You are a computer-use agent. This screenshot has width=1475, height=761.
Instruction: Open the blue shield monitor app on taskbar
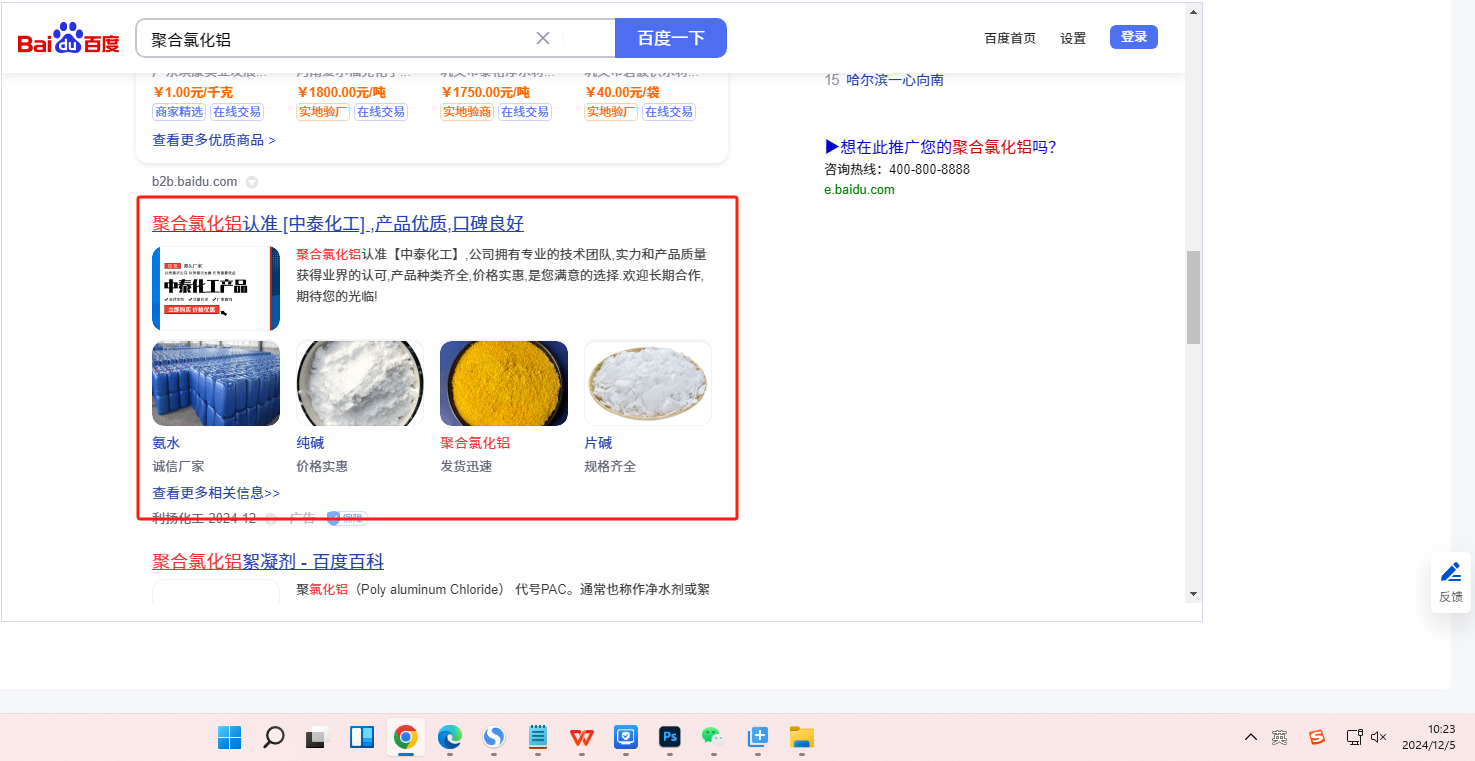point(626,738)
